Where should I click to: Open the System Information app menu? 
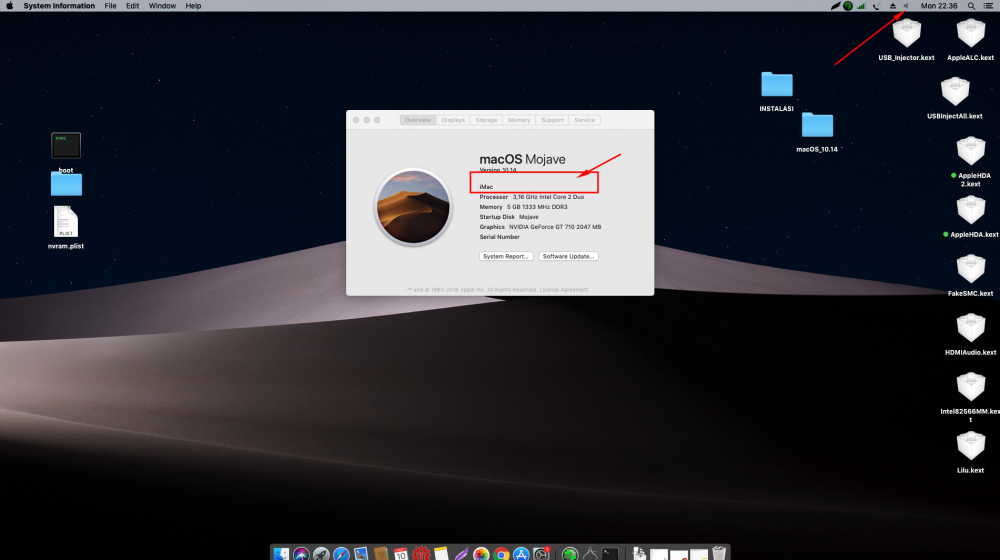59,6
